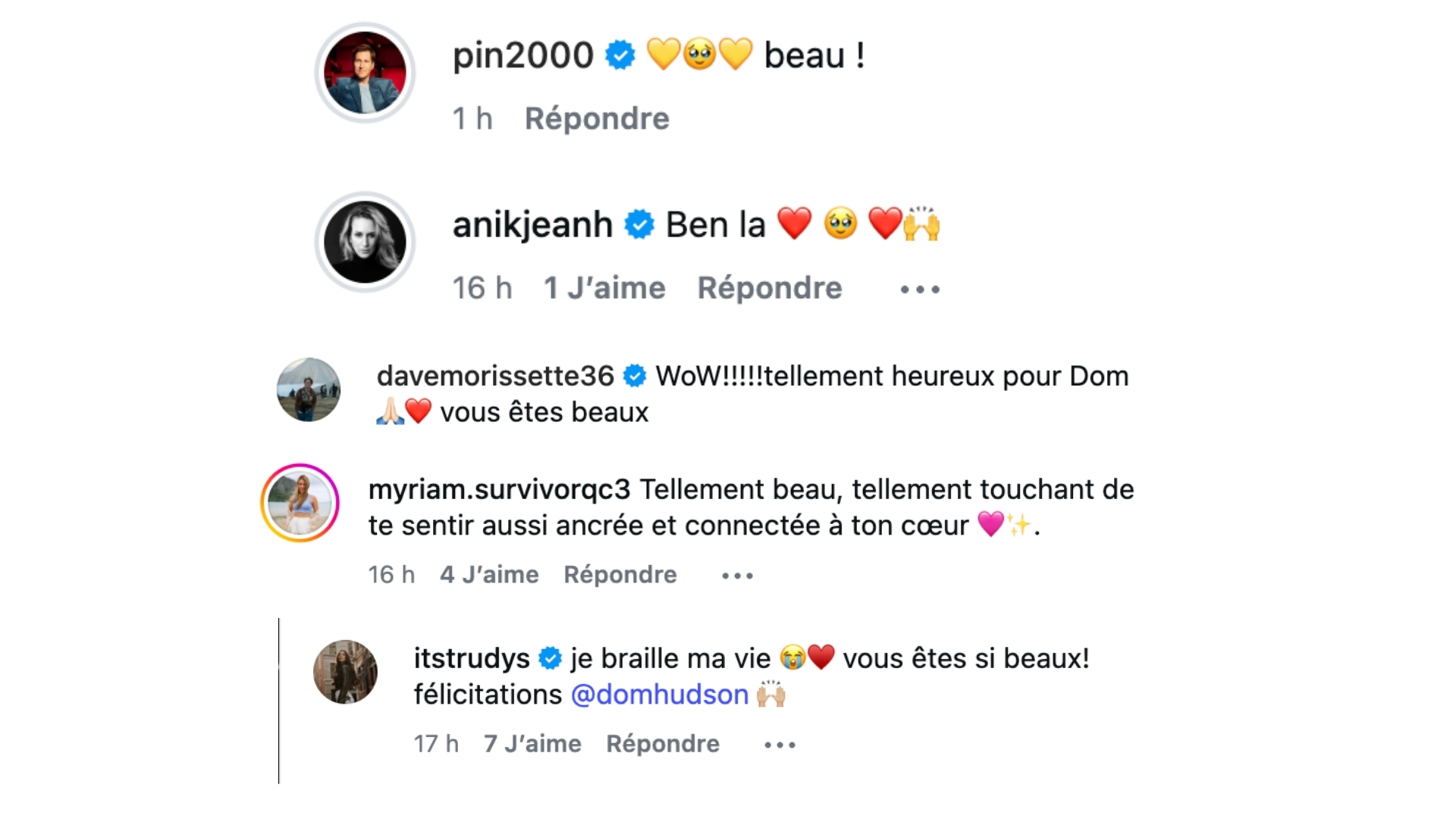Open myriam.survivorqc3's username link

click(x=499, y=490)
